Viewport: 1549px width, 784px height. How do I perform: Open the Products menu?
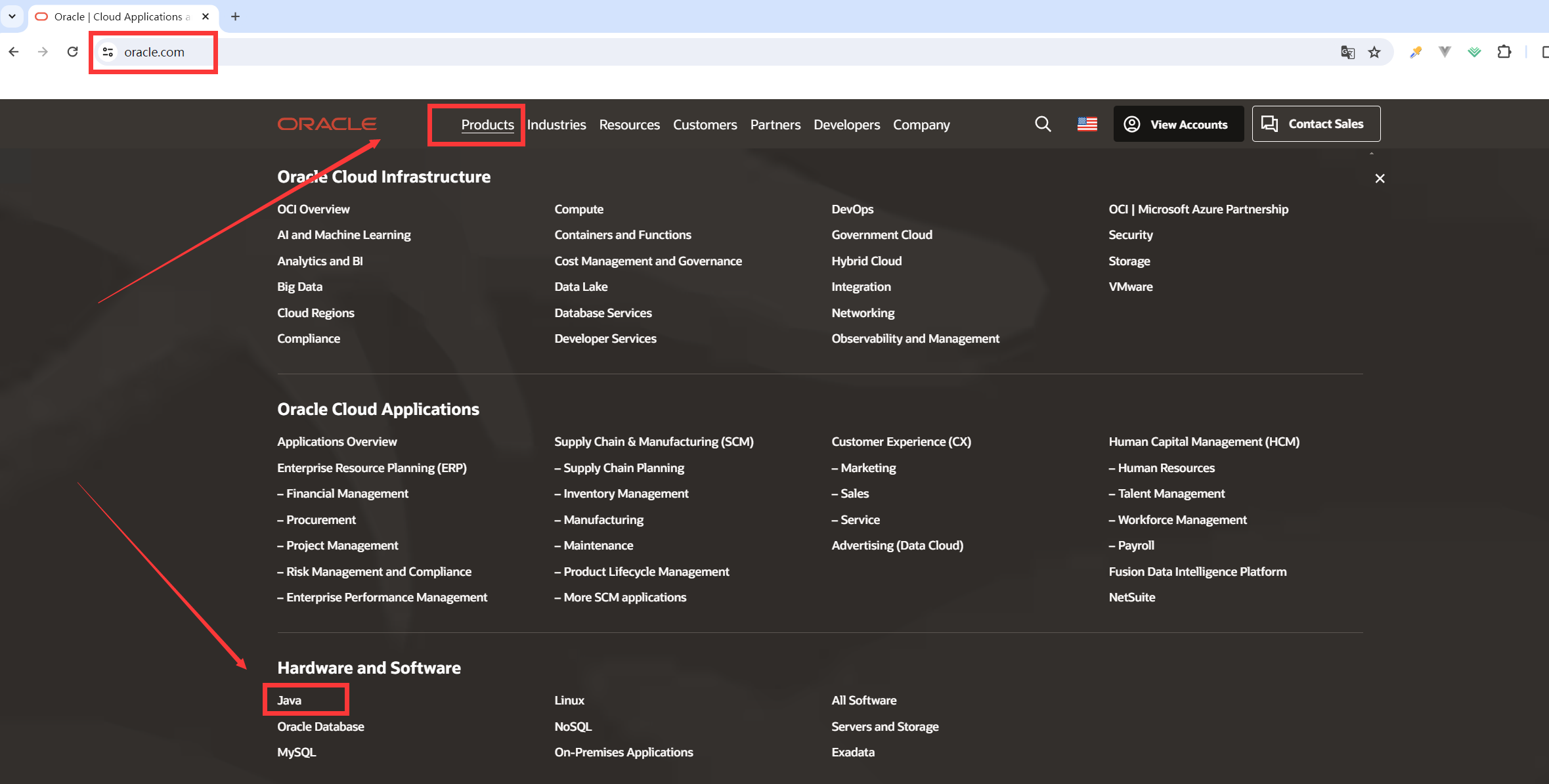point(487,124)
